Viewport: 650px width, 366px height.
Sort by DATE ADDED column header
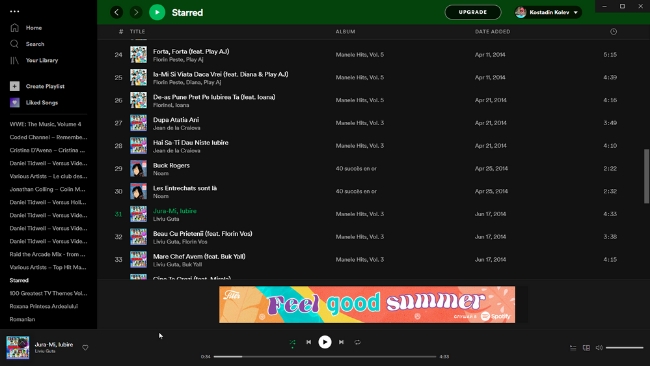[x=492, y=32]
